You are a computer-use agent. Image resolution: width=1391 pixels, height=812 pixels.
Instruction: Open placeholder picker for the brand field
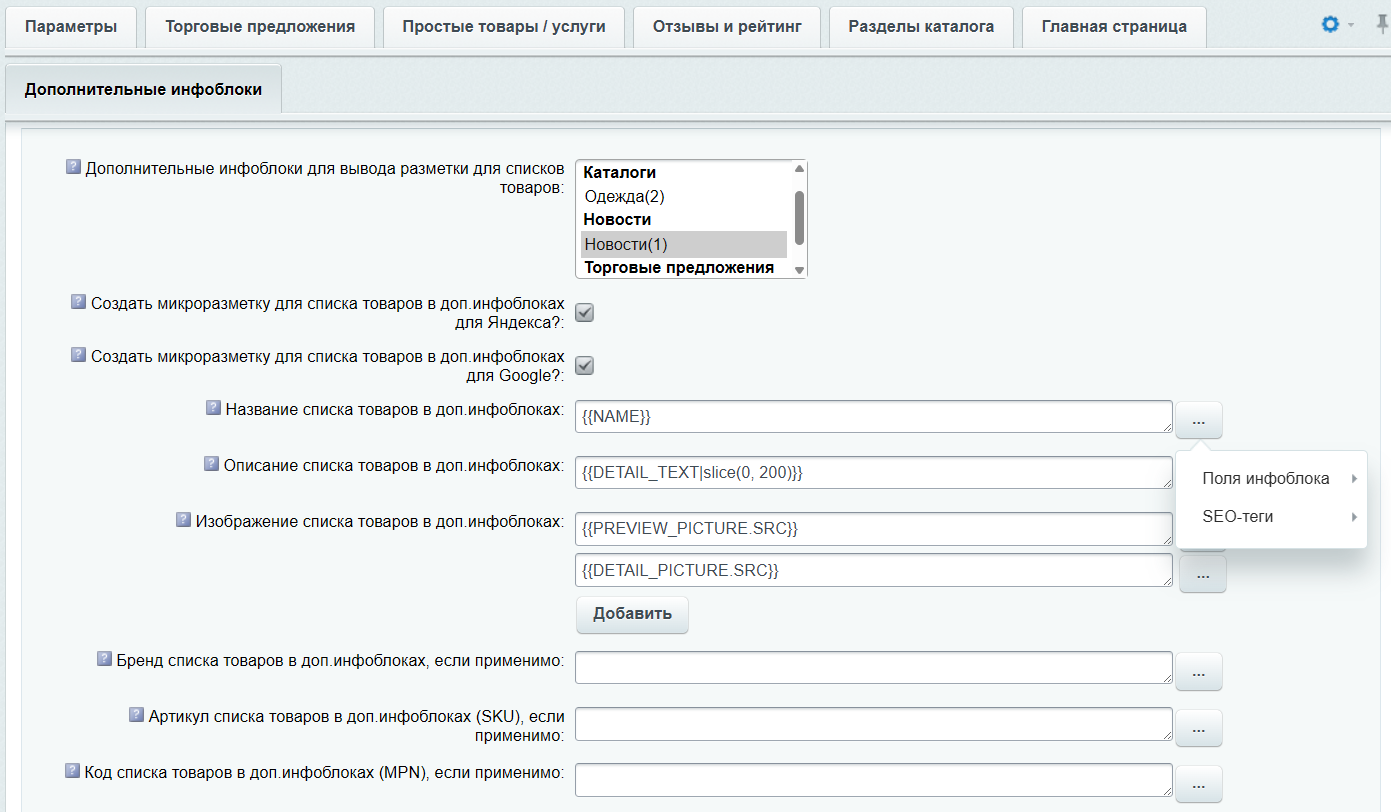point(1199,672)
